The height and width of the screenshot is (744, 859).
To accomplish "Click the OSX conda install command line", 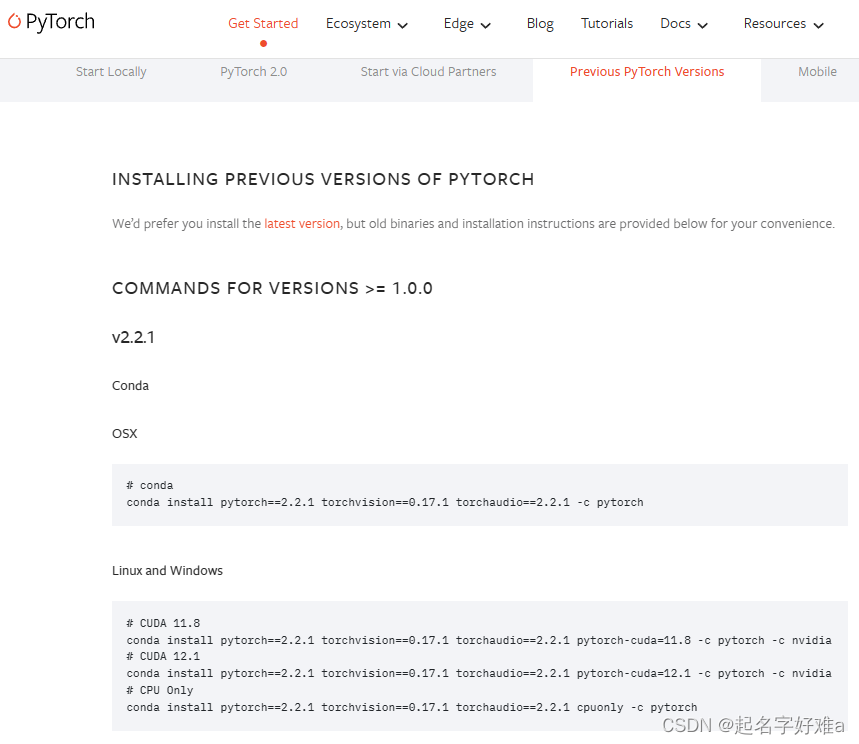I will [x=385, y=502].
